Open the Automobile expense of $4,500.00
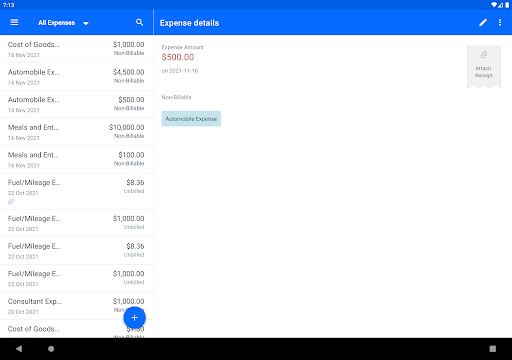The width and height of the screenshot is (512, 360). click(77, 77)
